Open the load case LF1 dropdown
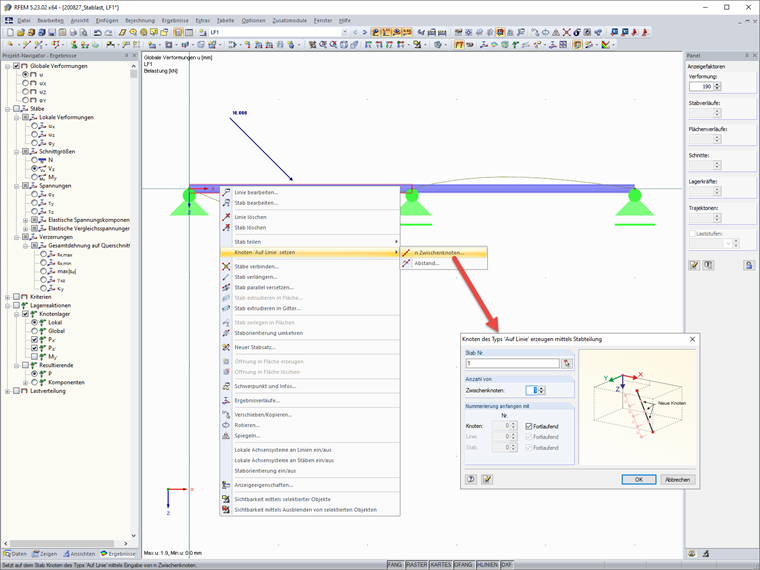Viewport: 760px width, 570px height. 345,32
